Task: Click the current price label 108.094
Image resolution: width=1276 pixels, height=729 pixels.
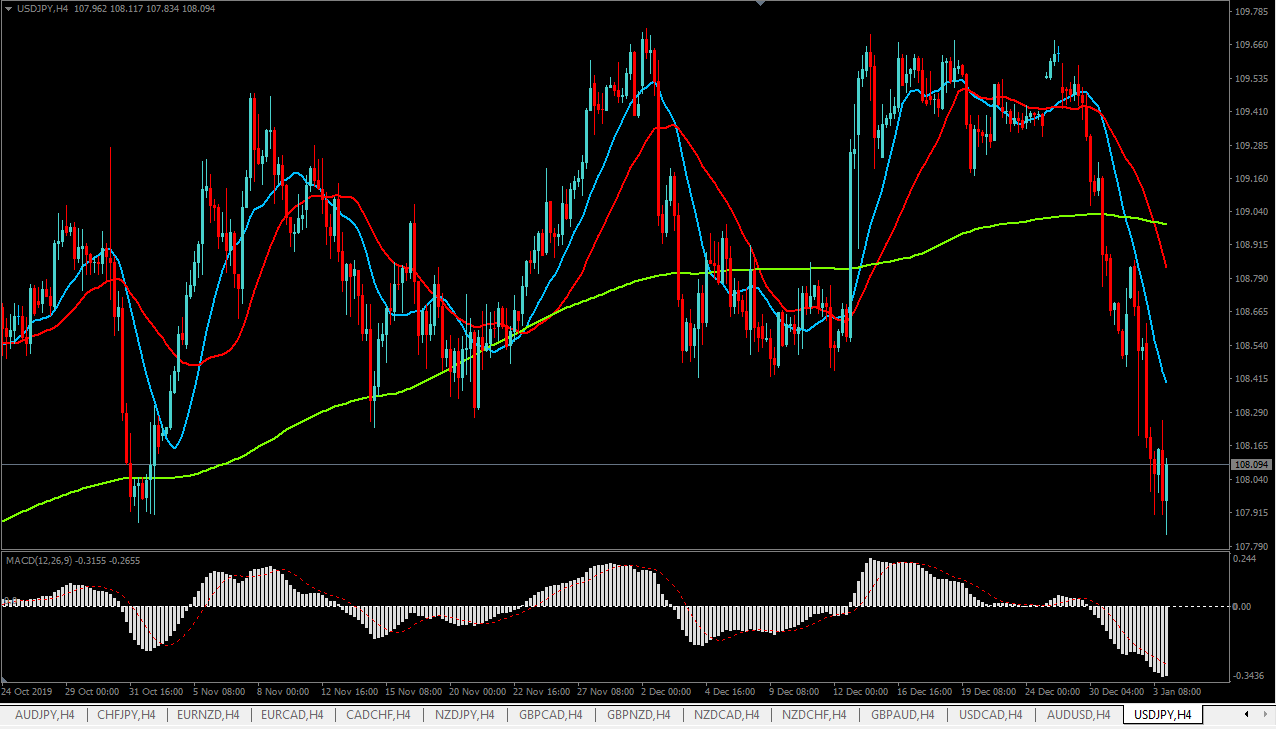Action: tap(1252, 465)
